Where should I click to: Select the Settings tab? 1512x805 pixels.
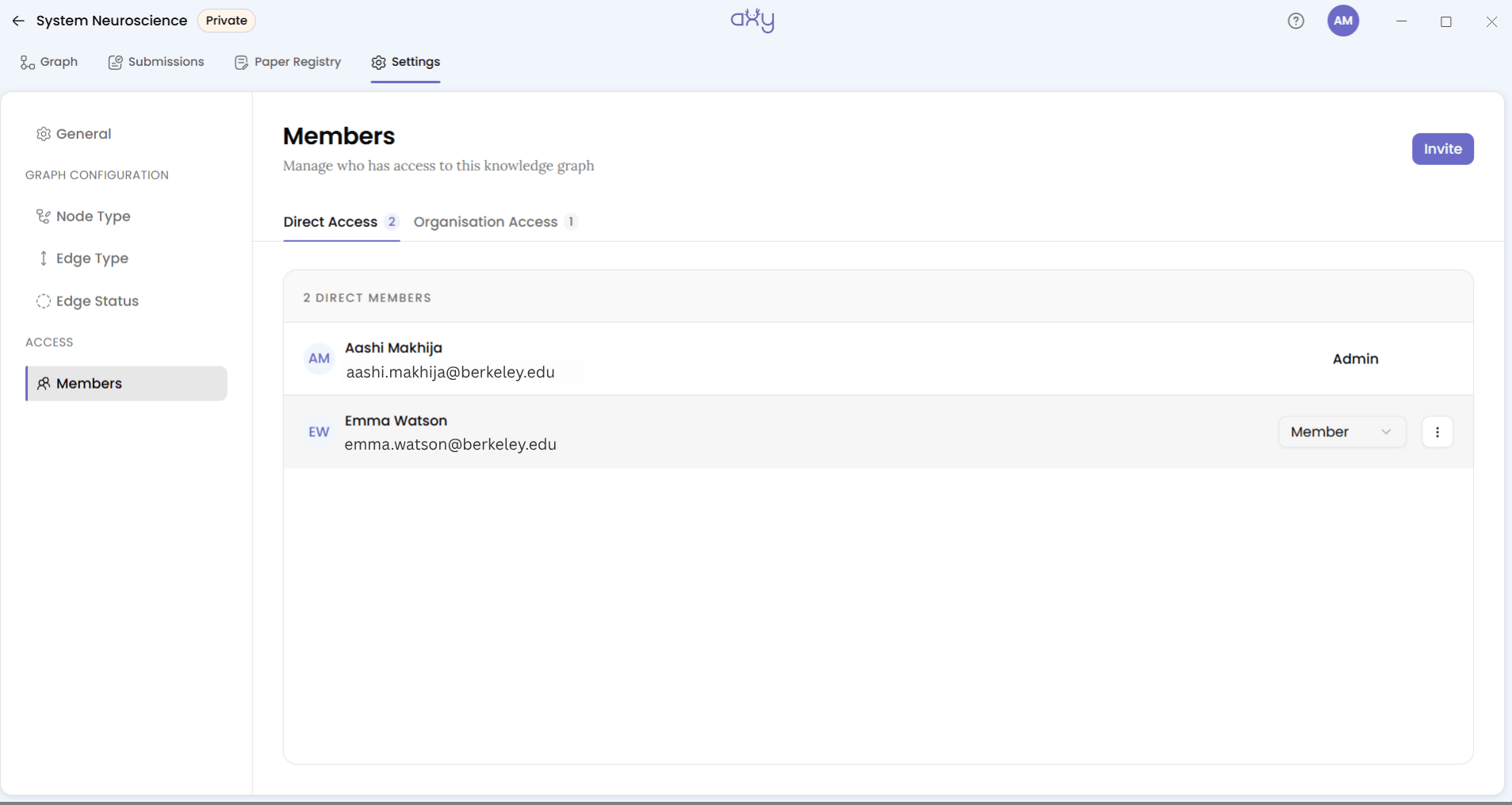click(x=405, y=62)
